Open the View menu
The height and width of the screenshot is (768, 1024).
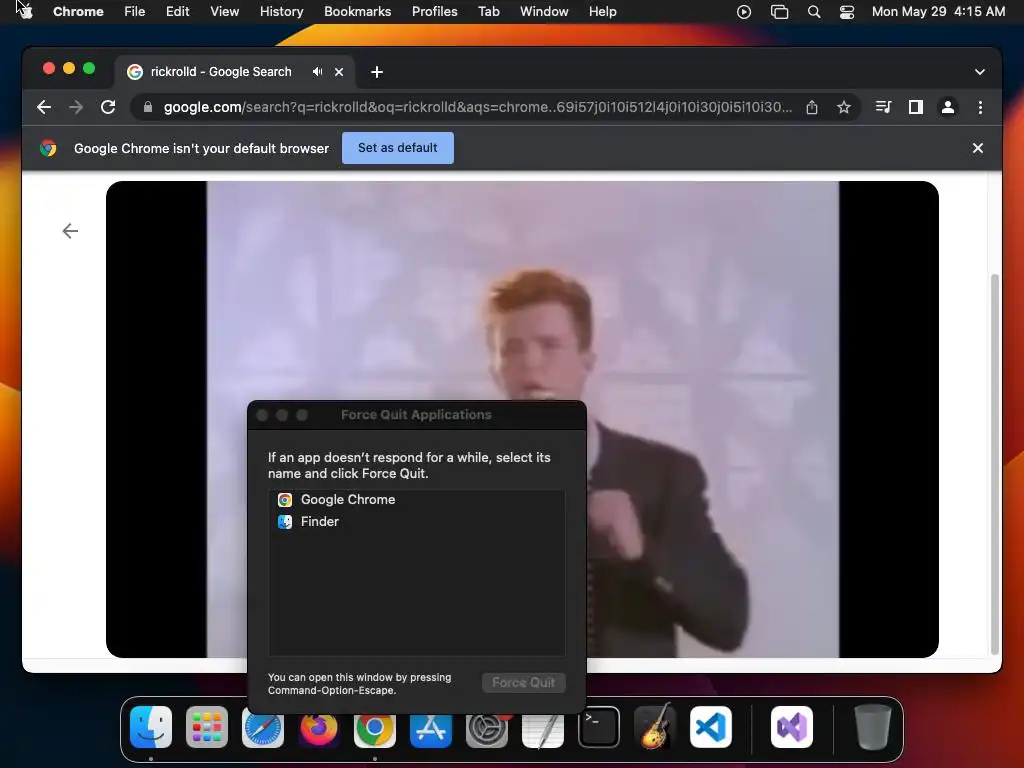[x=224, y=11]
